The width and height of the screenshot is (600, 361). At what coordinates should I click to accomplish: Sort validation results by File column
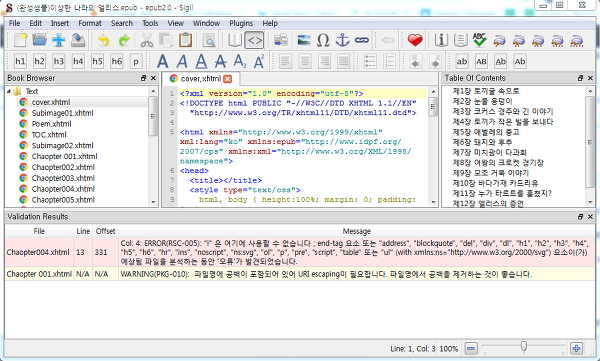point(39,231)
